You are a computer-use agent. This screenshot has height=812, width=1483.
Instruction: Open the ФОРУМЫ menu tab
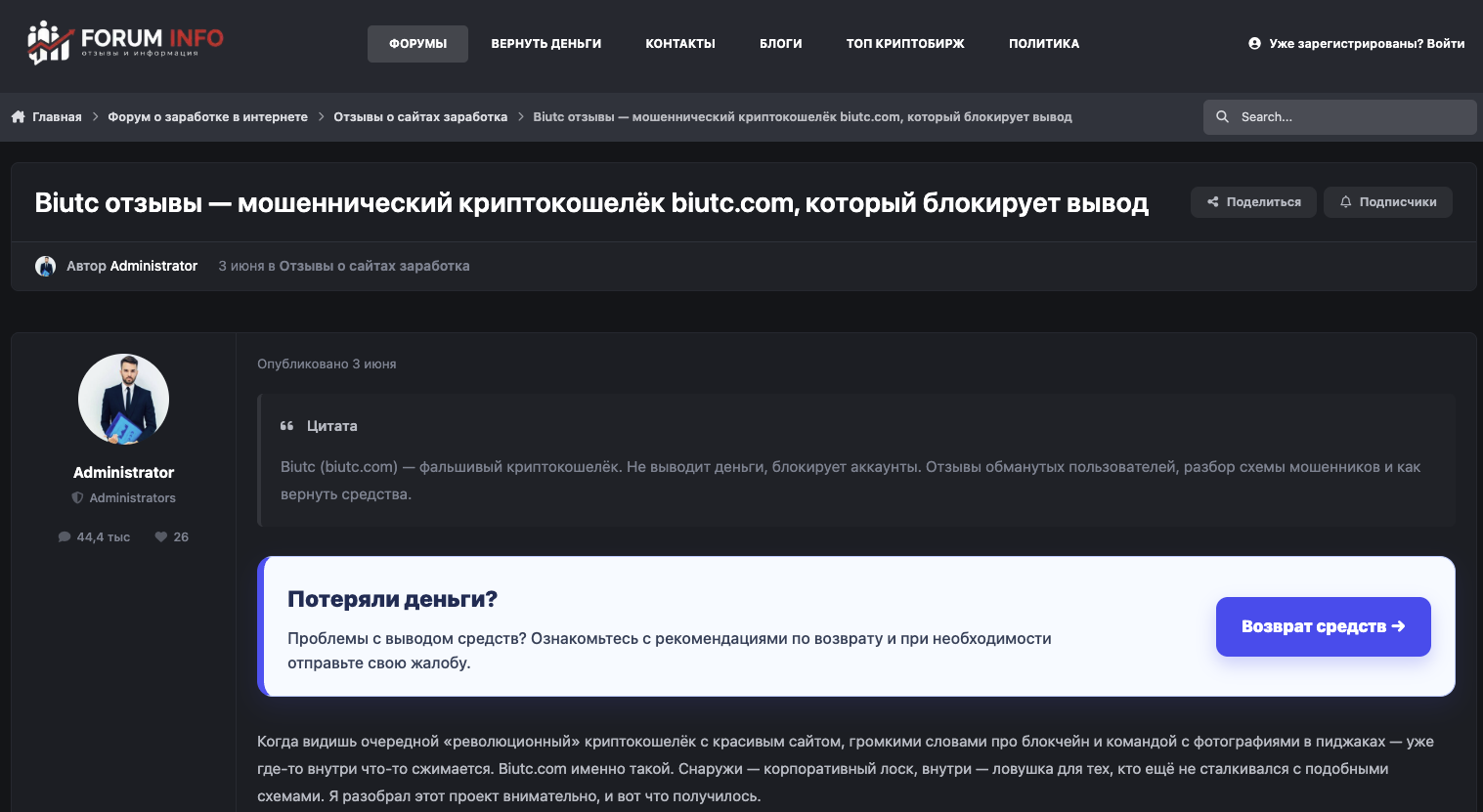point(417,44)
